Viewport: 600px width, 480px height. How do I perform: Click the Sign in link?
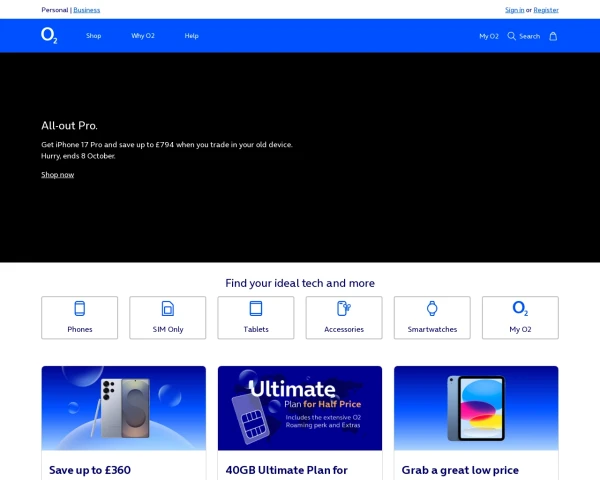point(514,10)
